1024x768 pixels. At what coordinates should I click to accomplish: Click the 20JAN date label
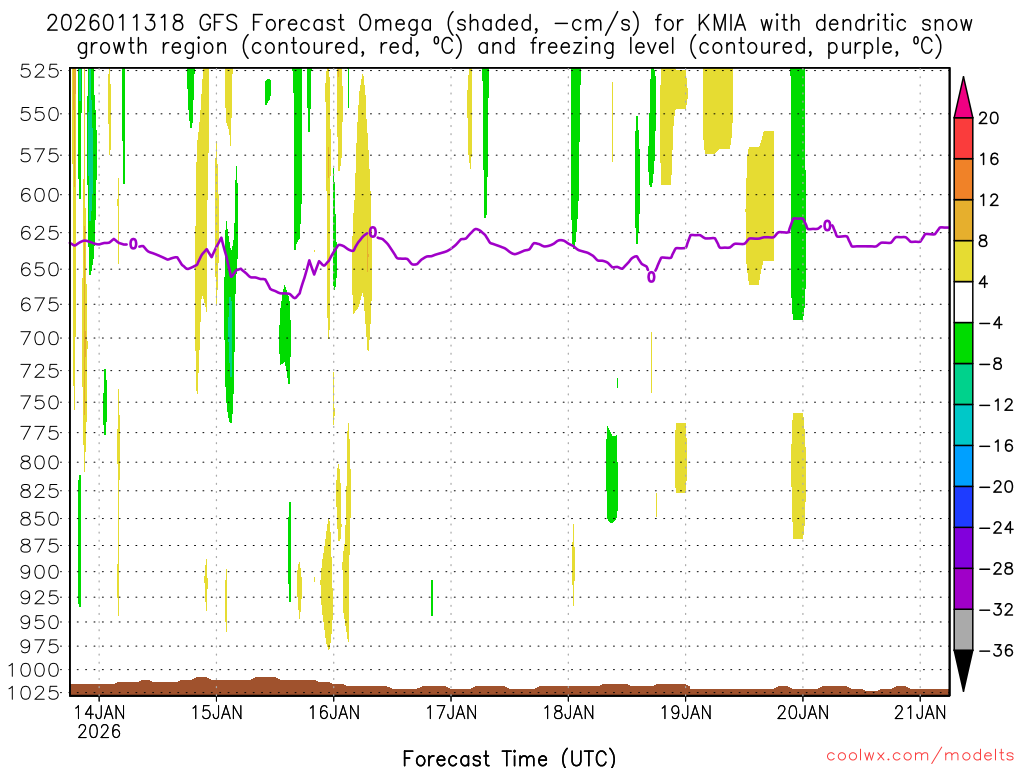(803, 712)
